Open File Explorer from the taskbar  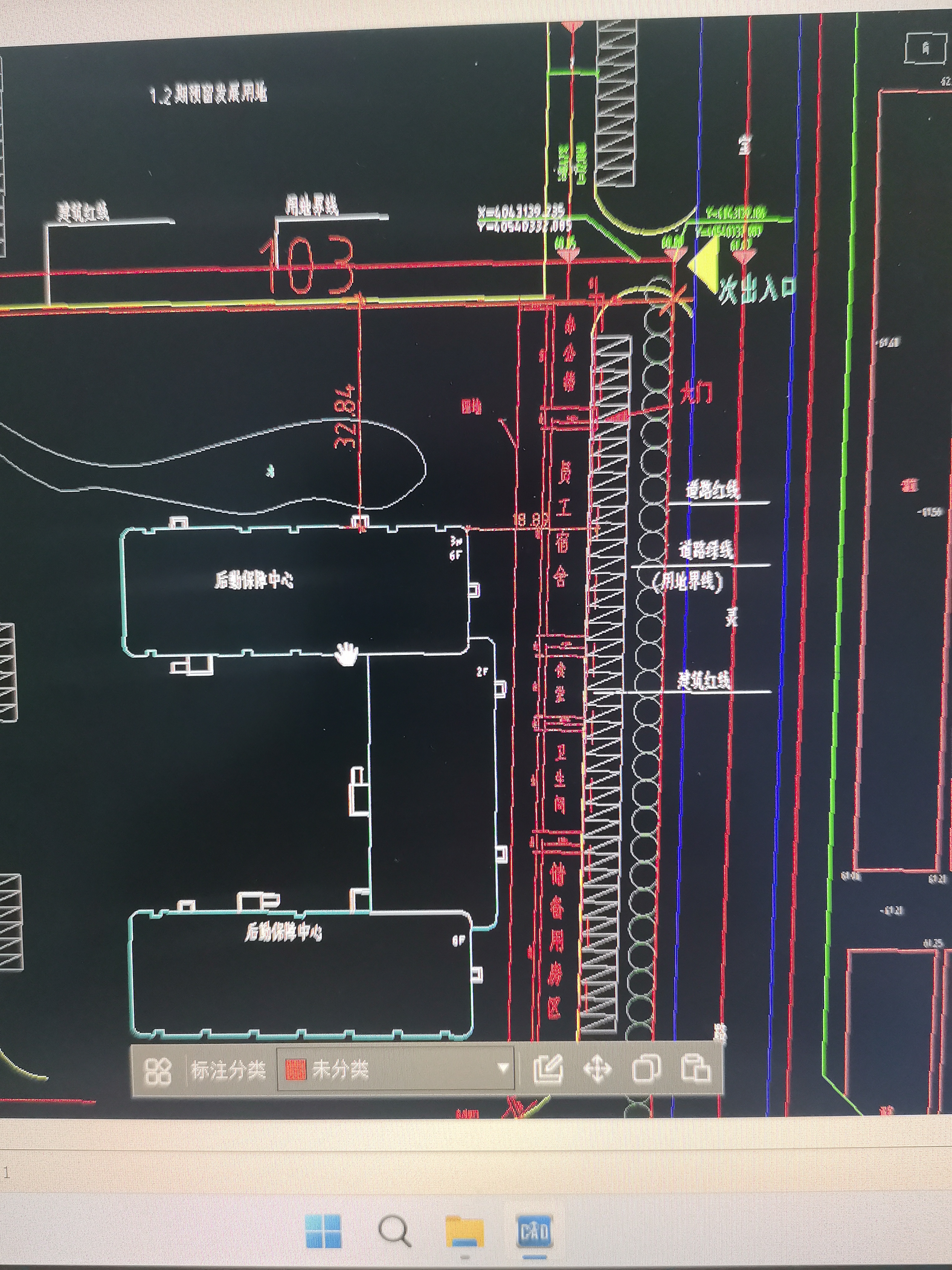[x=465, y=1231]
